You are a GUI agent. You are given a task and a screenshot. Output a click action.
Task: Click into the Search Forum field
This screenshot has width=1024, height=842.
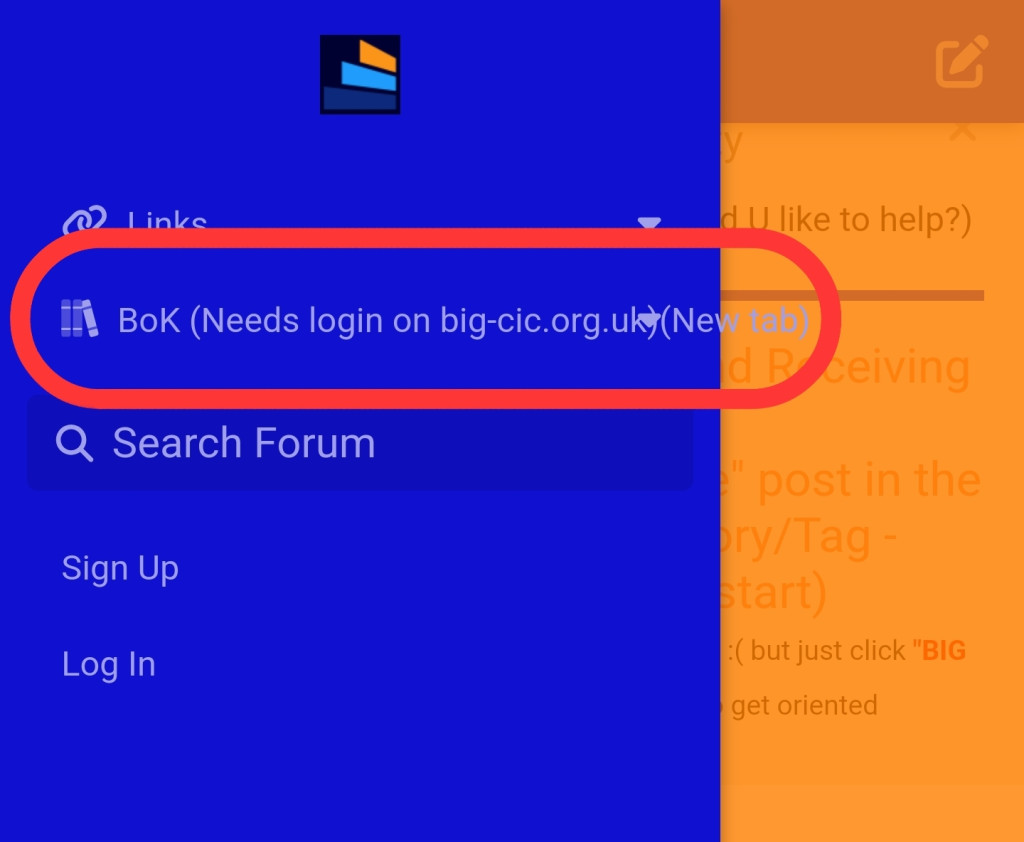coord(360,443)
